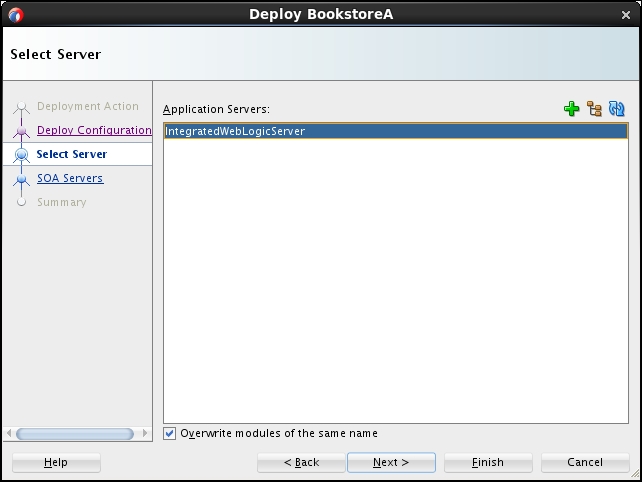This screenshot has width=642, height=482.
Task: Click the Application Servers label
Action: click(x=216, y=109)
